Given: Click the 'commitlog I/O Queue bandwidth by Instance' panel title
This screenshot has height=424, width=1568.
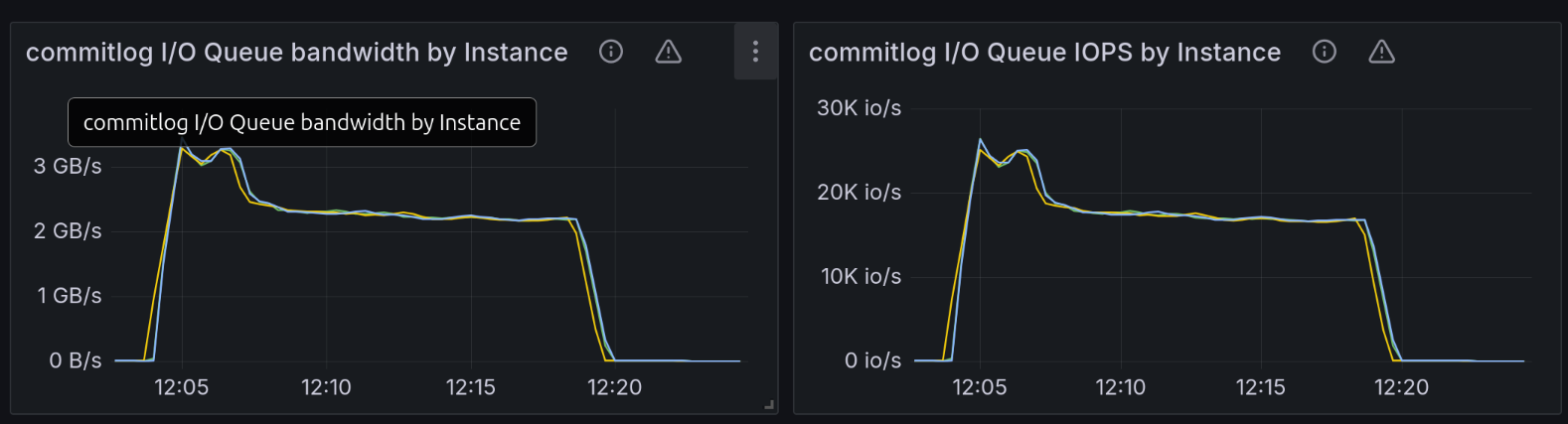Looking at the screenshot, I should click(x=296, y=53).
